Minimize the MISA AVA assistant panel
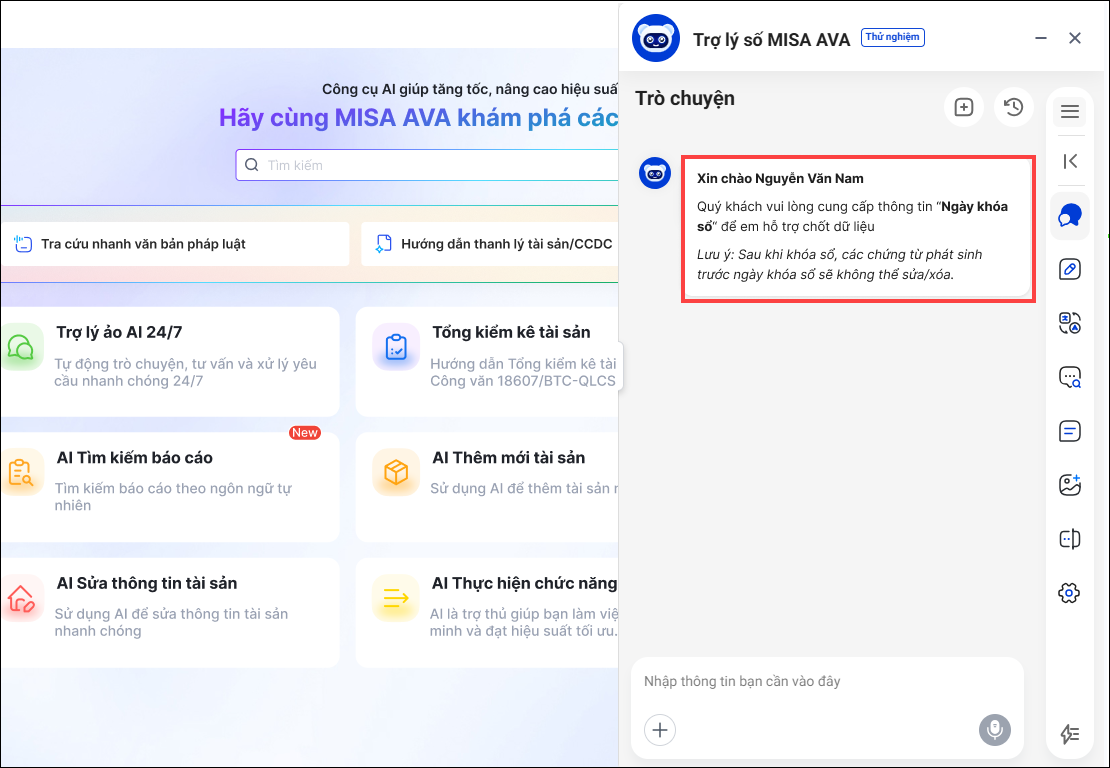The image size is (1110, 768). 1041,38
